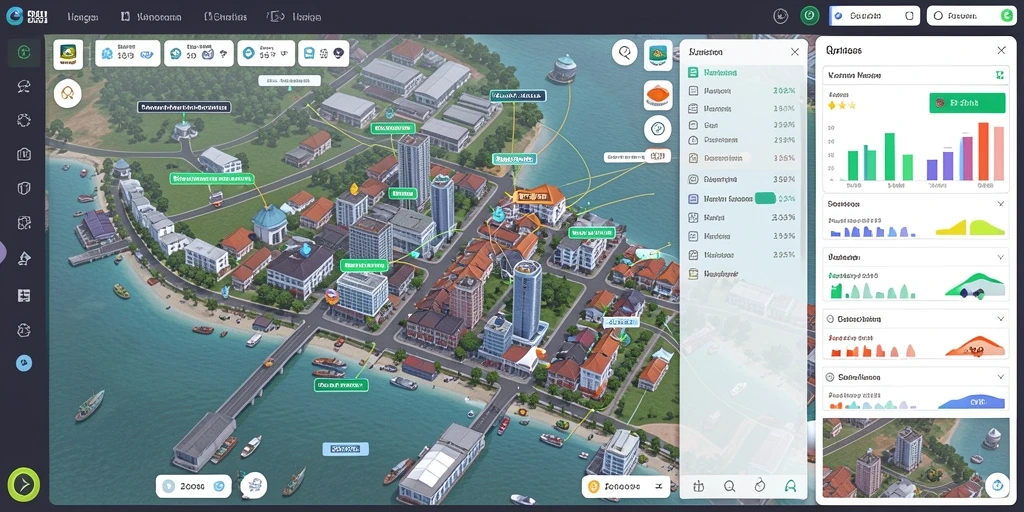Select the blue dot icon in left sidebar

[24, 363]
